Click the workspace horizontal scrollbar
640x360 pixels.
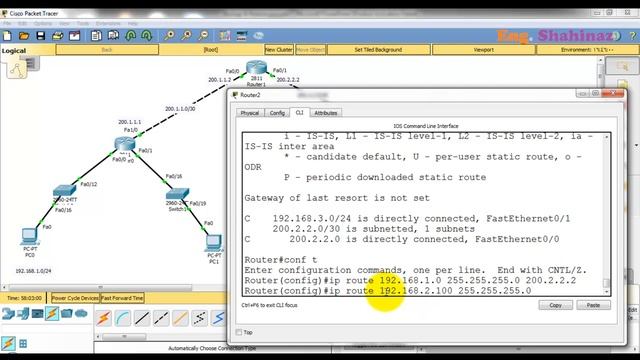coord(100,287)
